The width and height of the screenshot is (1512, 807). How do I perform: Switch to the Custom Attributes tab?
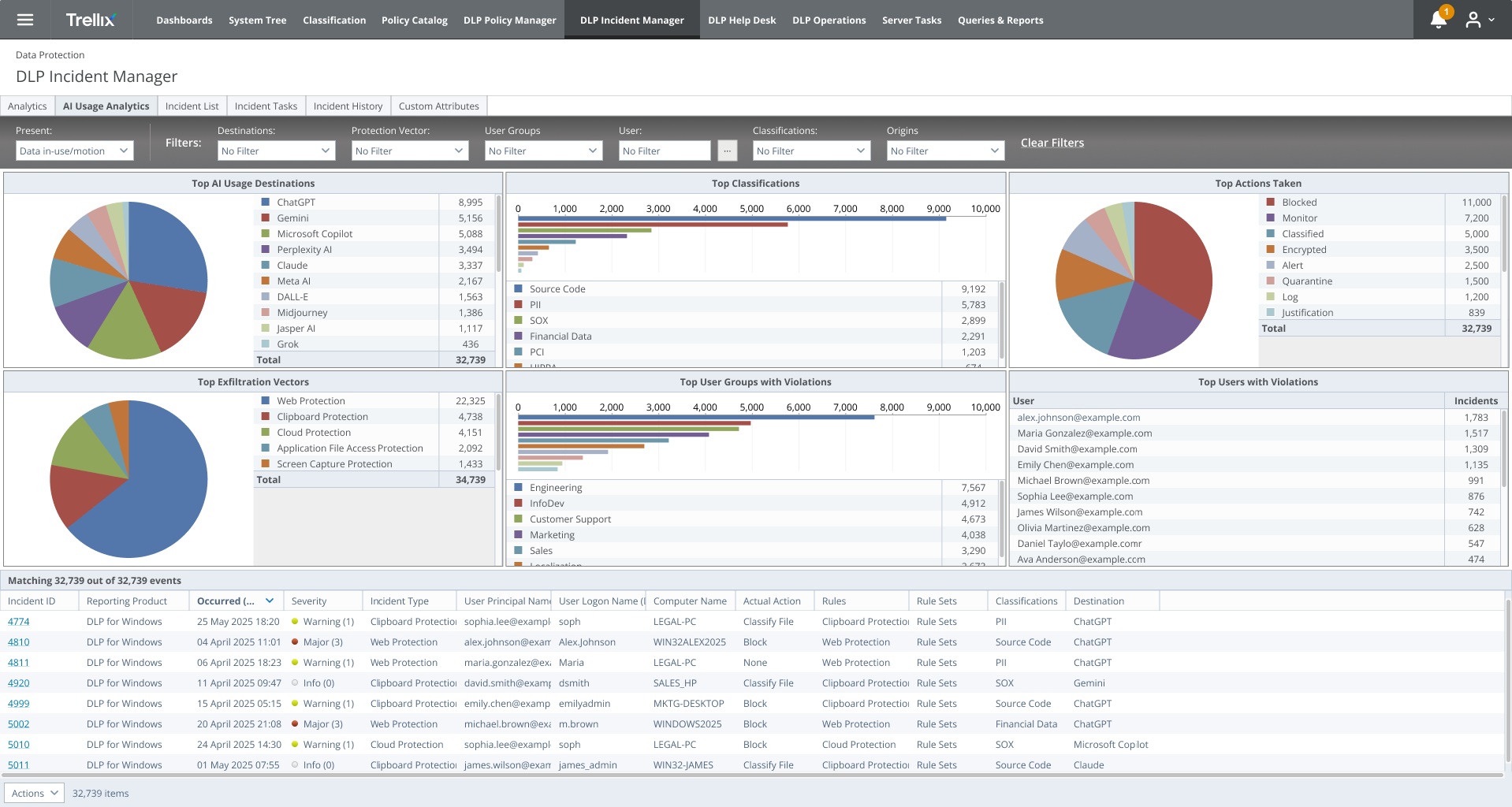point(439,106)
